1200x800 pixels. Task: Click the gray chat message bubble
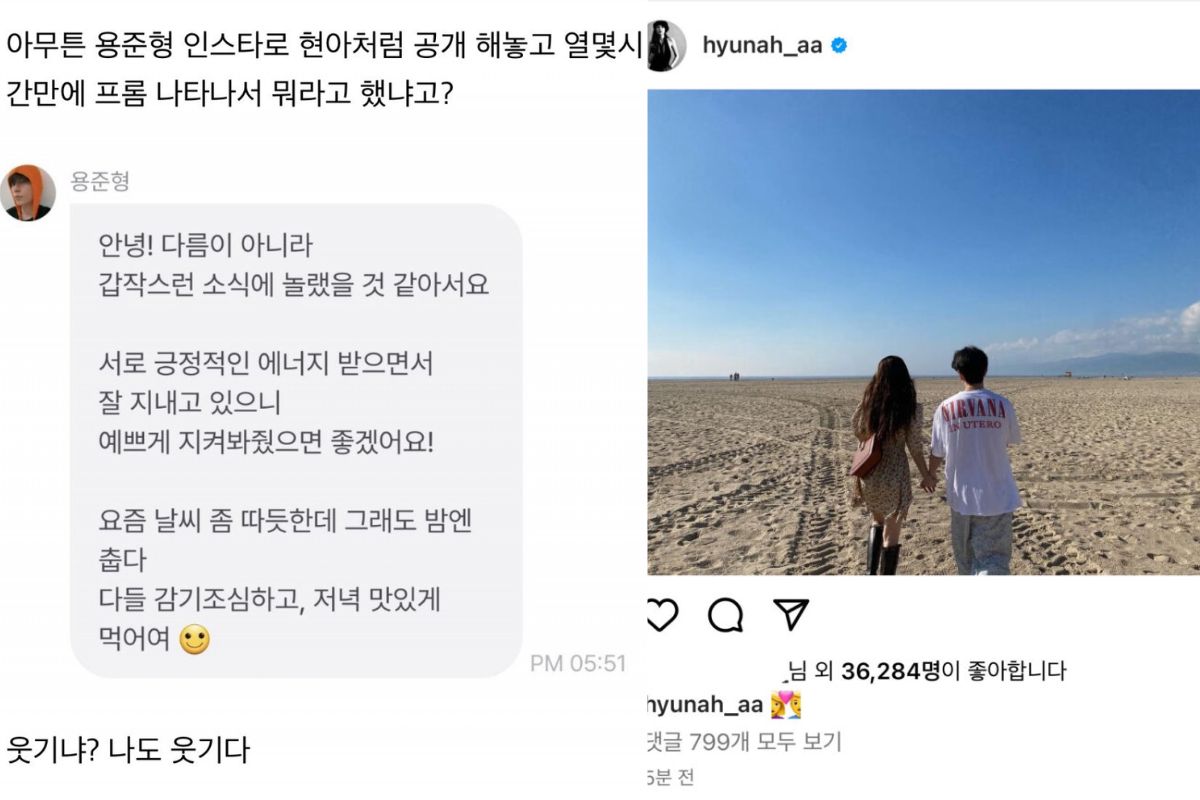(297, 441)
